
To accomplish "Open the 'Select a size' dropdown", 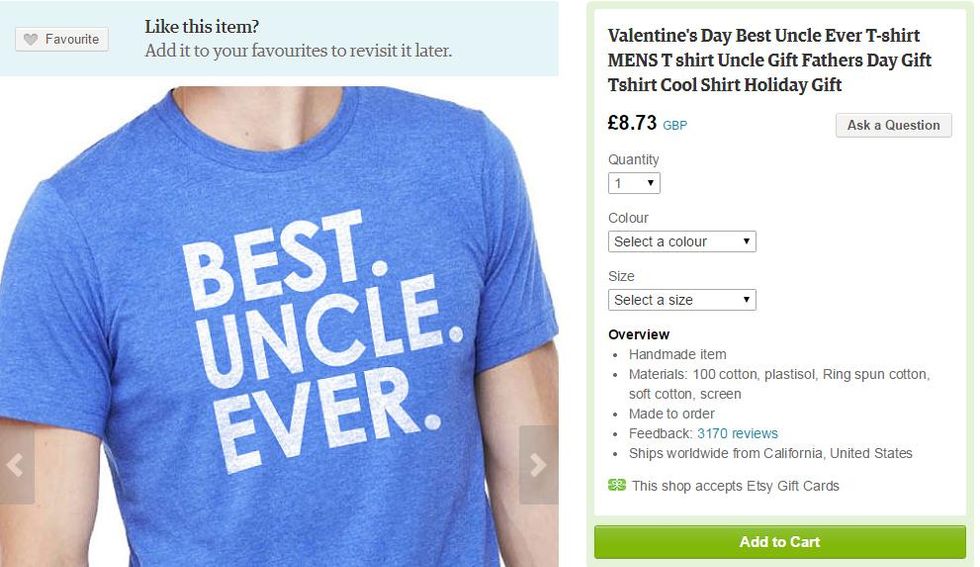I will 682,300.
